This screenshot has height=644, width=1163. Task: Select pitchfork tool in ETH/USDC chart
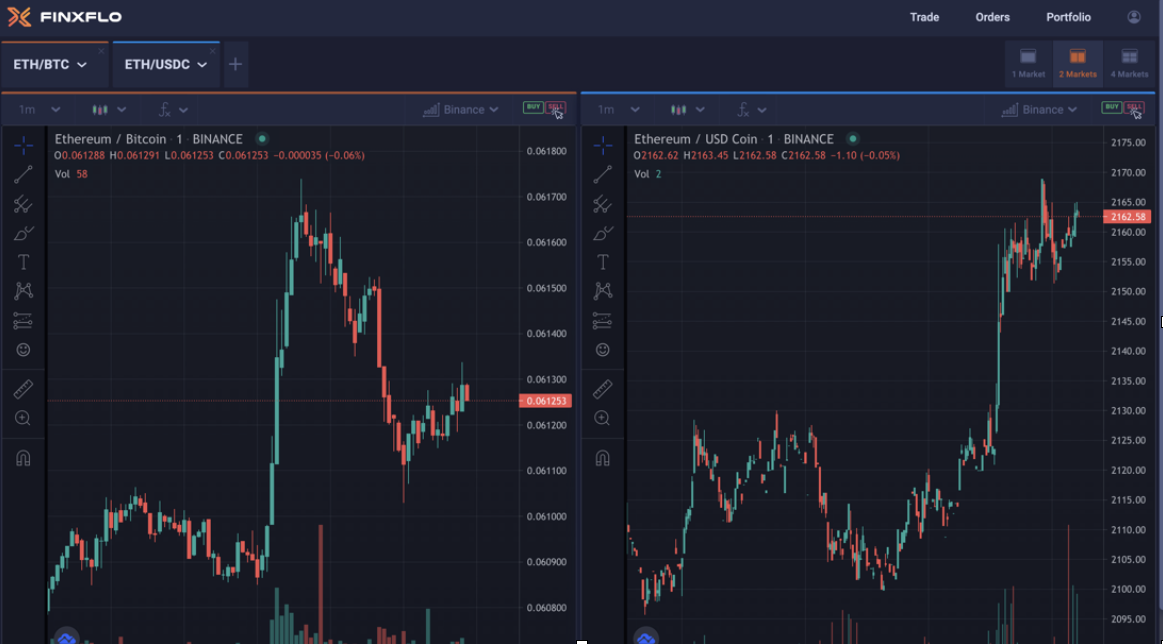(x=603, y=204)
